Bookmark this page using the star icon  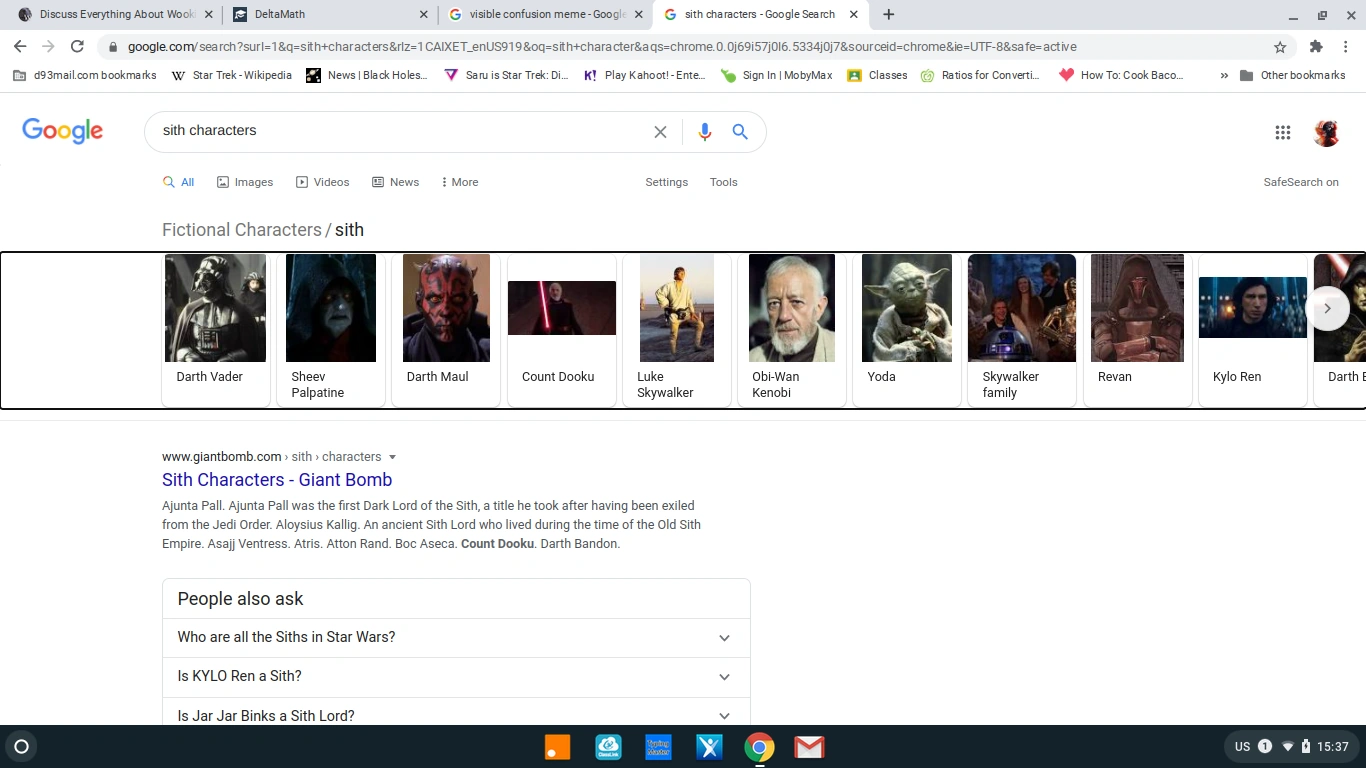[1279, 46]
